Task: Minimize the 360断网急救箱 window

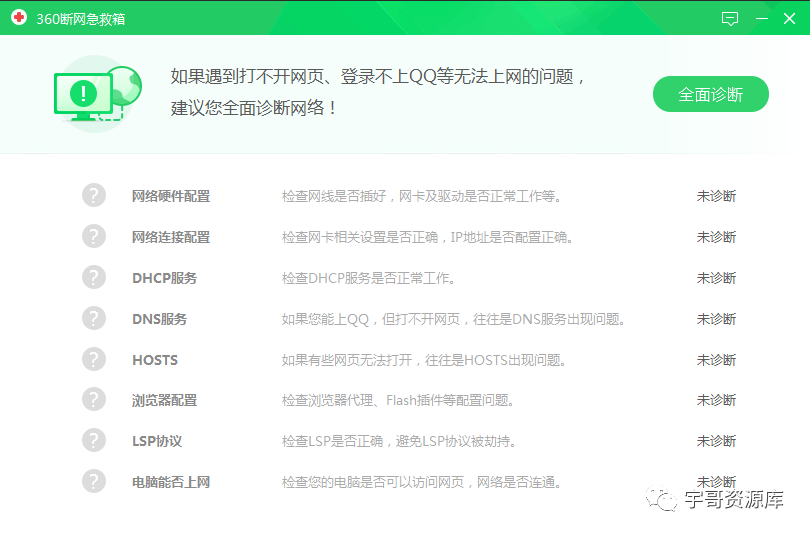Action: coord(761,19)
